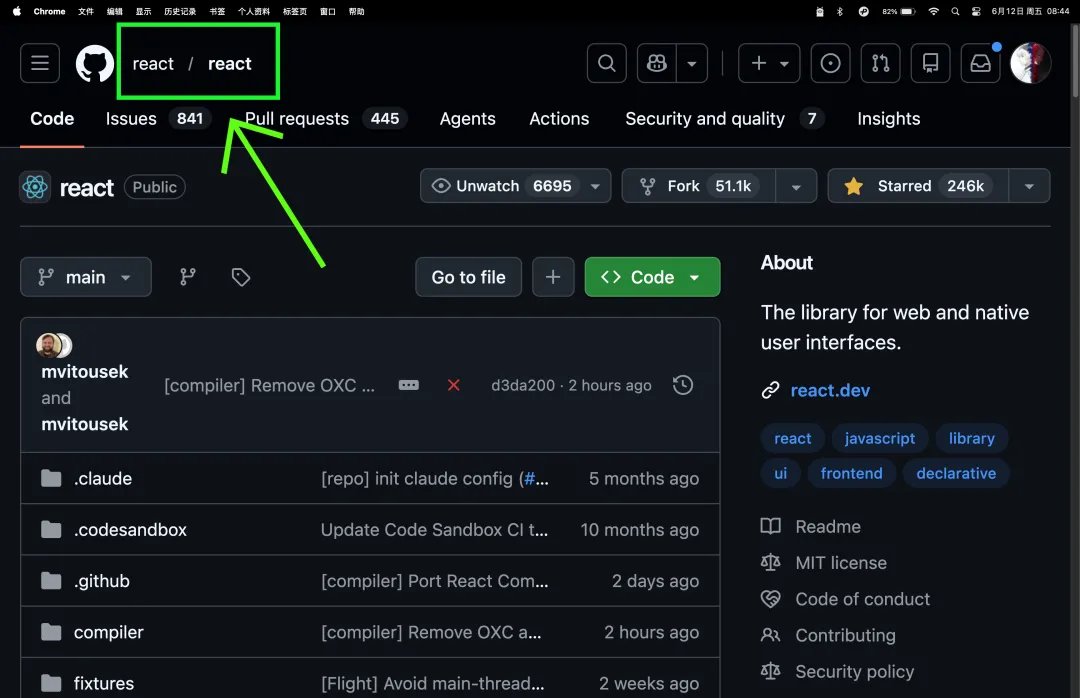View branches icon next to main
The image size is (1080, 698).
coord(188,277)
